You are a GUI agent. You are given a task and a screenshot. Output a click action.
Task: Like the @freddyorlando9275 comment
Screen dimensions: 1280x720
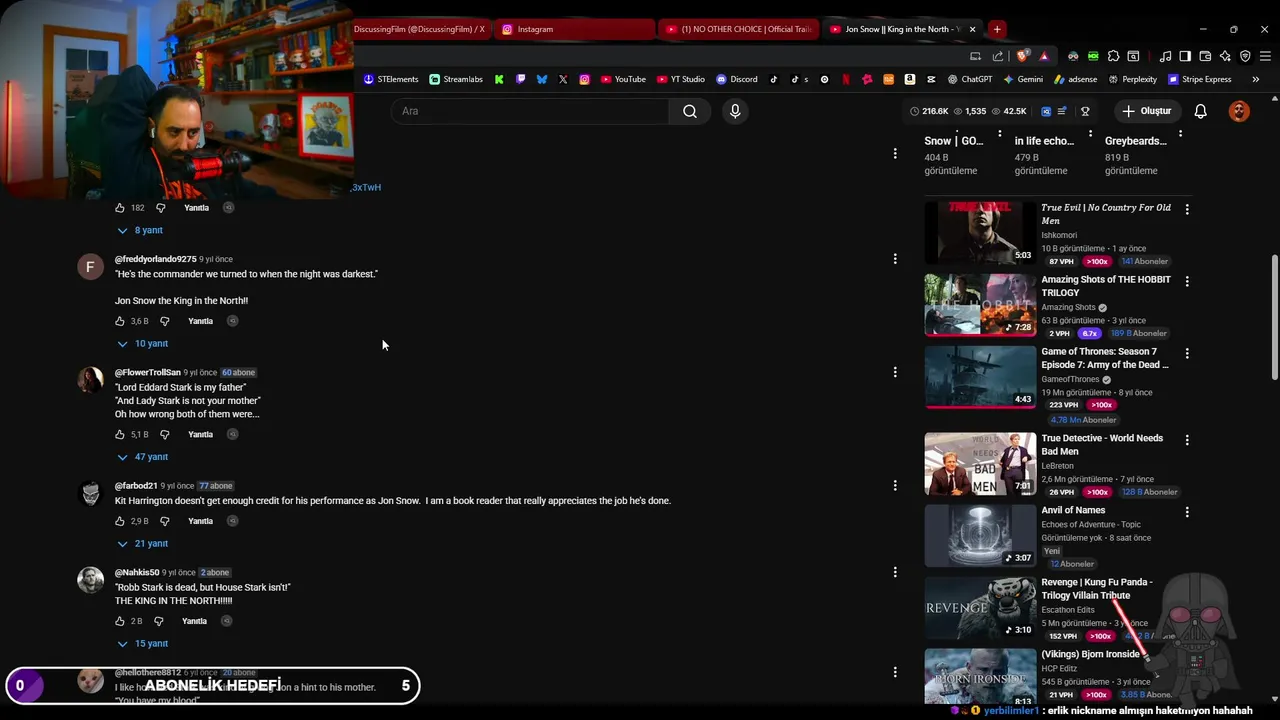[x=120, y=321]
